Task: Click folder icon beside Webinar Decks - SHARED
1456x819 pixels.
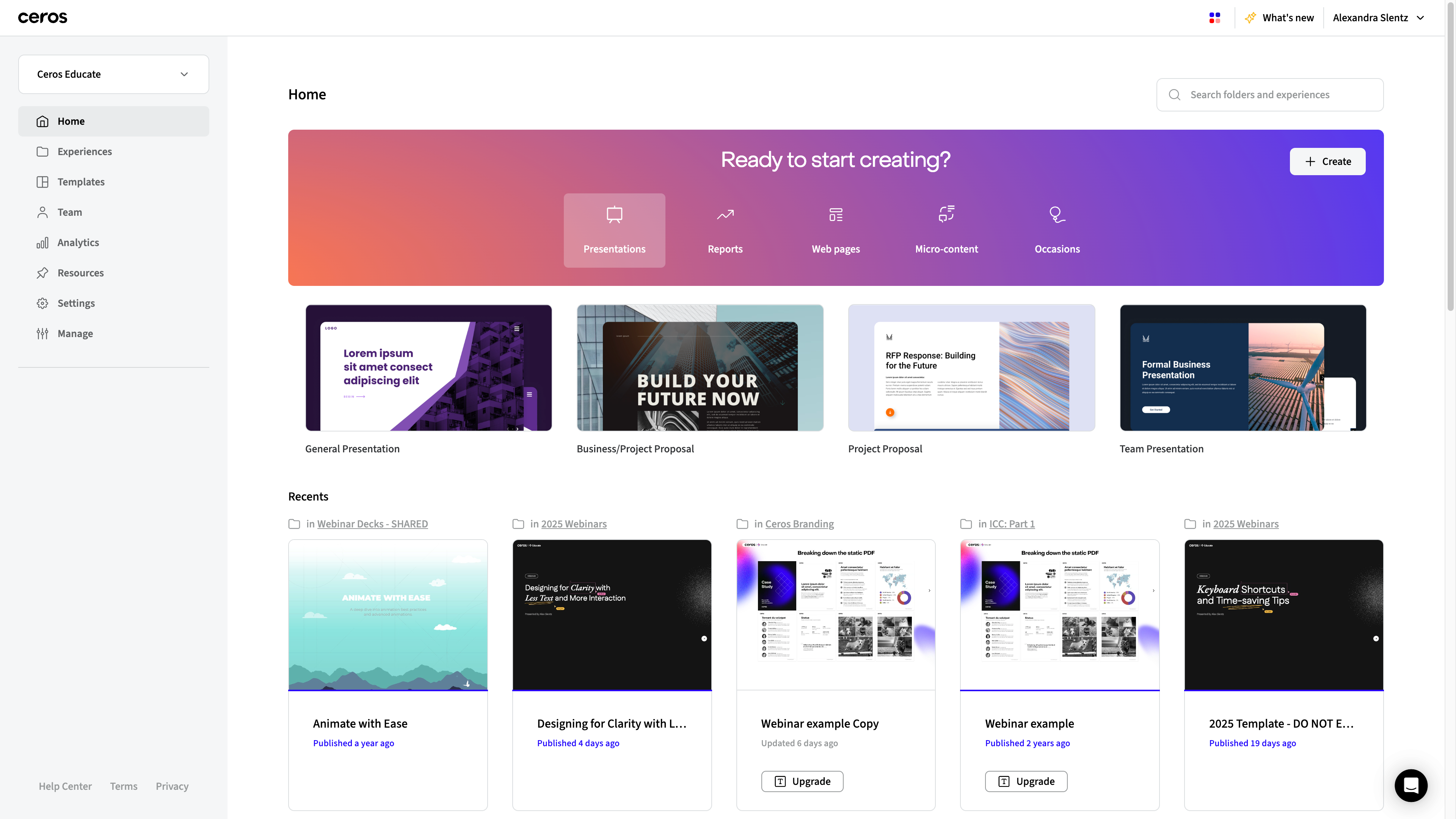Action: [x=294, y=524]
